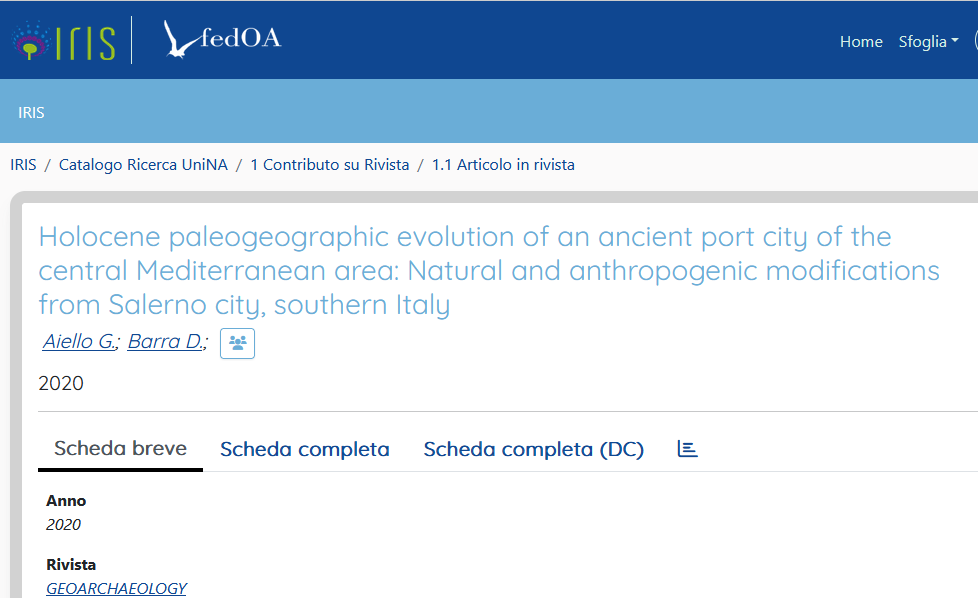The image size is (978, 598).
Task: Open the Scheda completa tab
Action: point(305,449)
